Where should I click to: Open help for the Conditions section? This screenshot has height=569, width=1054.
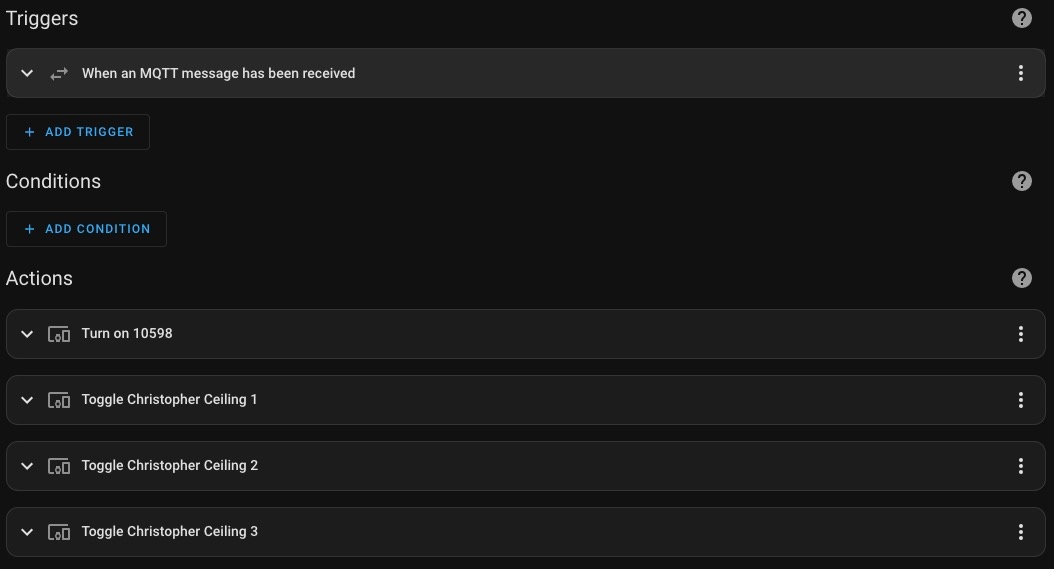pyautogui.click(x=1021, y=181)
